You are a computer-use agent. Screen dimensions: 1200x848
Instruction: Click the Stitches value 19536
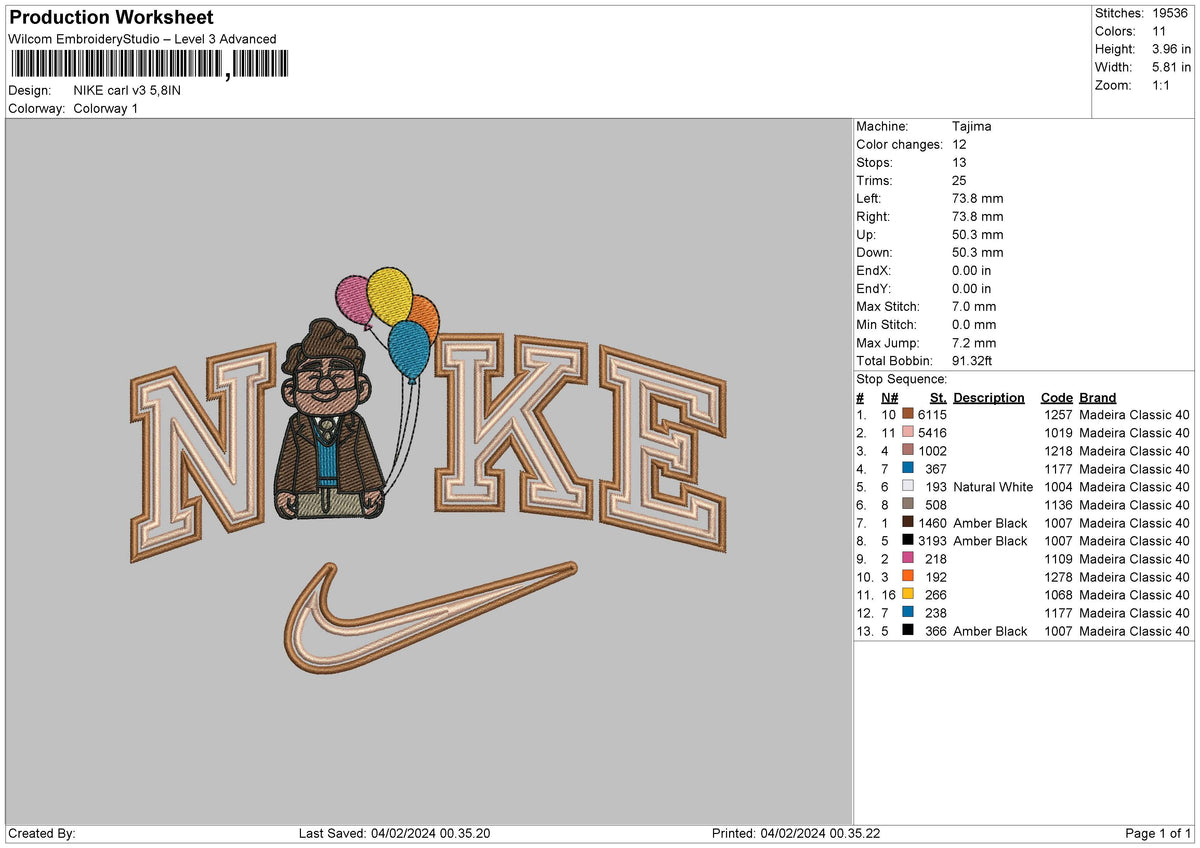(1172, 13)
